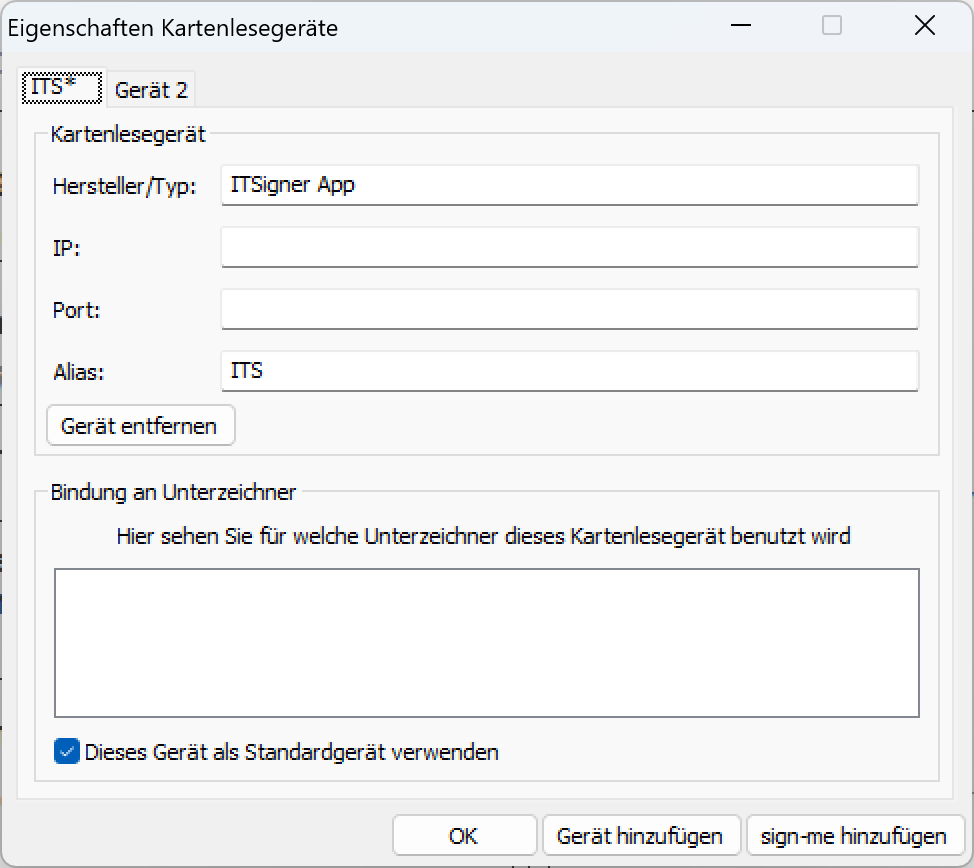
Task: Click the sign-me hinzufügen button
Action: [854, 836]
